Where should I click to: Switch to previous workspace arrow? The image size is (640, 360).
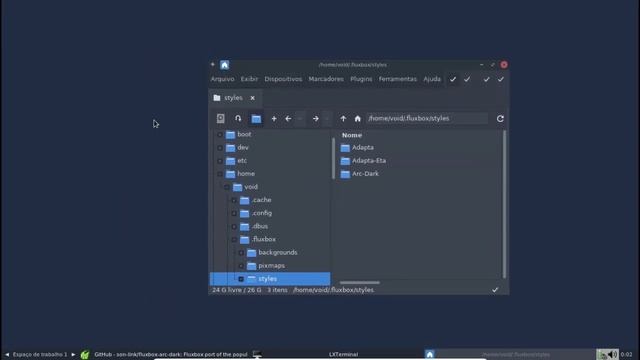click(7, 354)
